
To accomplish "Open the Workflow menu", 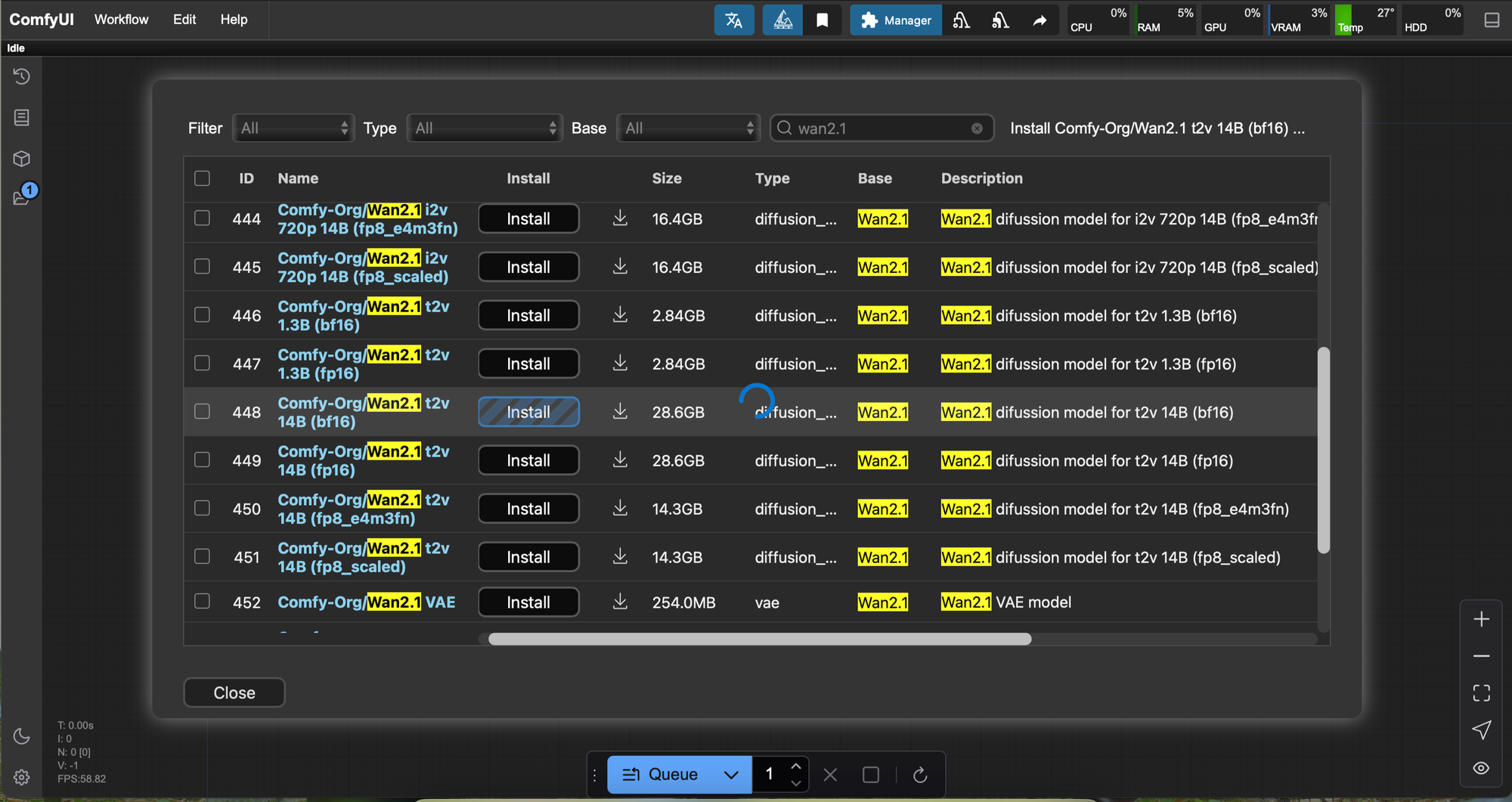I will pos(121,20).
